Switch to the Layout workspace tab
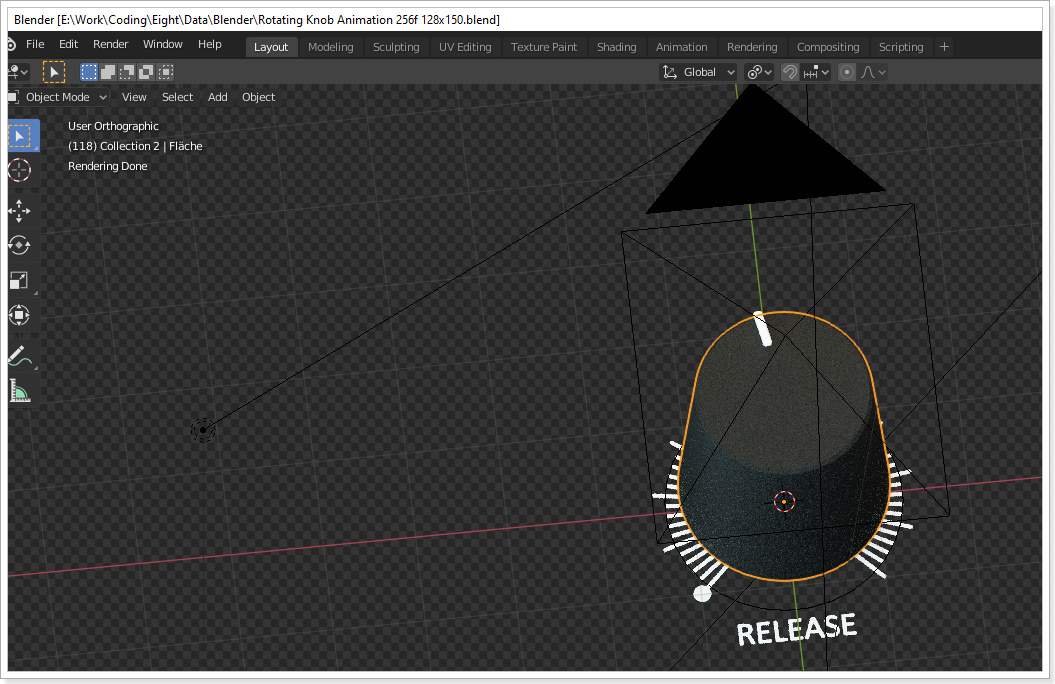1055x684 pixels. (271, 47)
